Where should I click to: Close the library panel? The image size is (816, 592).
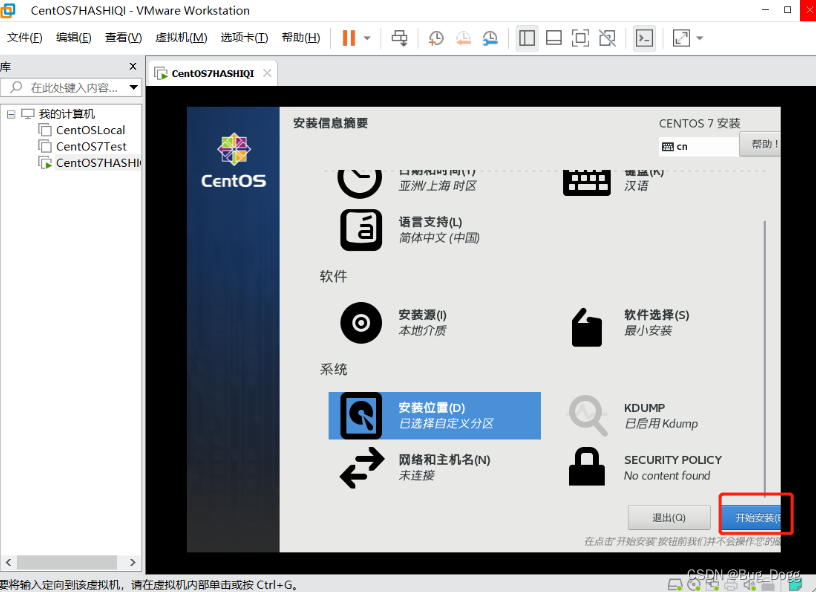click(133, 66)
